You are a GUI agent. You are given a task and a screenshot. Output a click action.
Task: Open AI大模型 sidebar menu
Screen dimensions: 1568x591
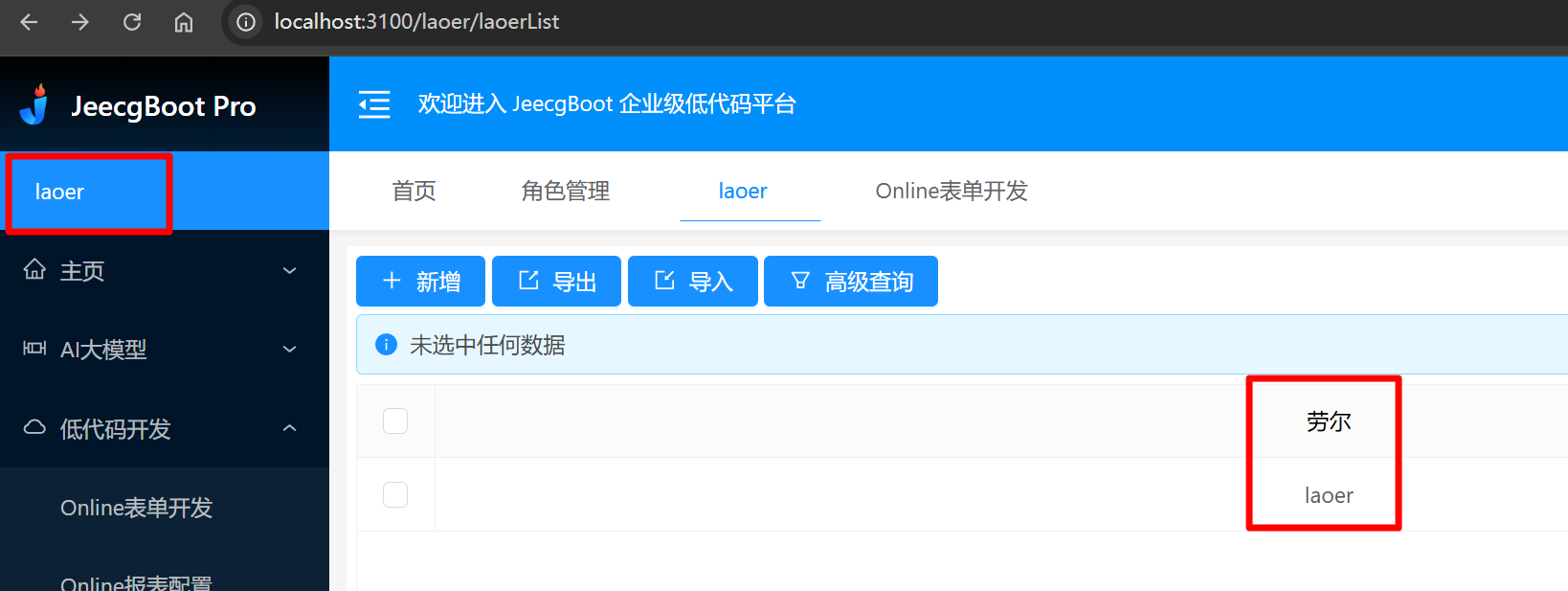[165, 350]
